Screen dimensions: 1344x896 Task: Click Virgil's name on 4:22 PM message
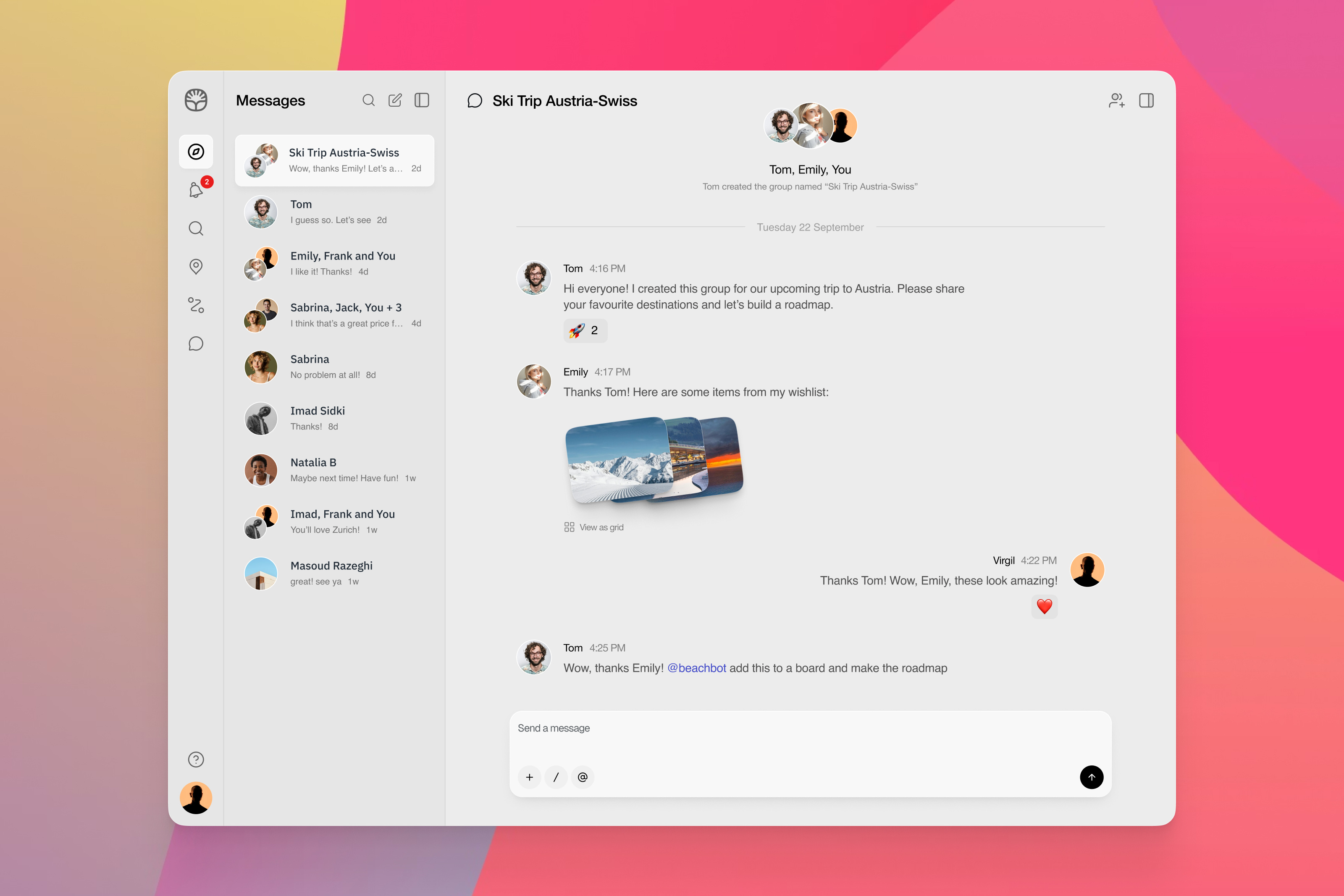(x=1003, y=561)
